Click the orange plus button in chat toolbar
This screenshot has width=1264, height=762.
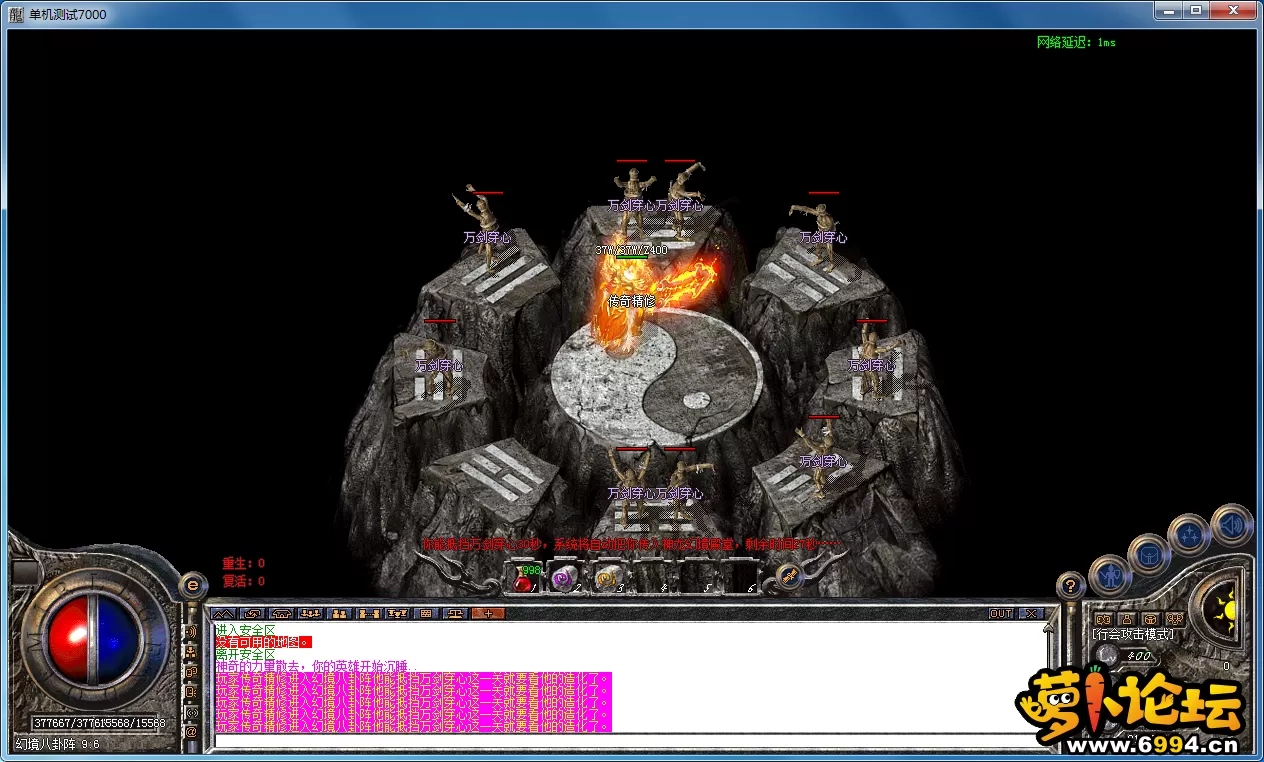coord(488,613)
